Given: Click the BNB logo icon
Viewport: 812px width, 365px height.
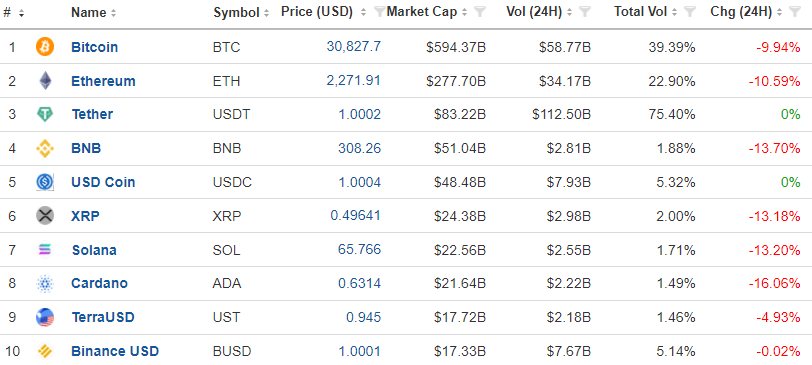Looking at the screenshot, I should pos(45,149).
